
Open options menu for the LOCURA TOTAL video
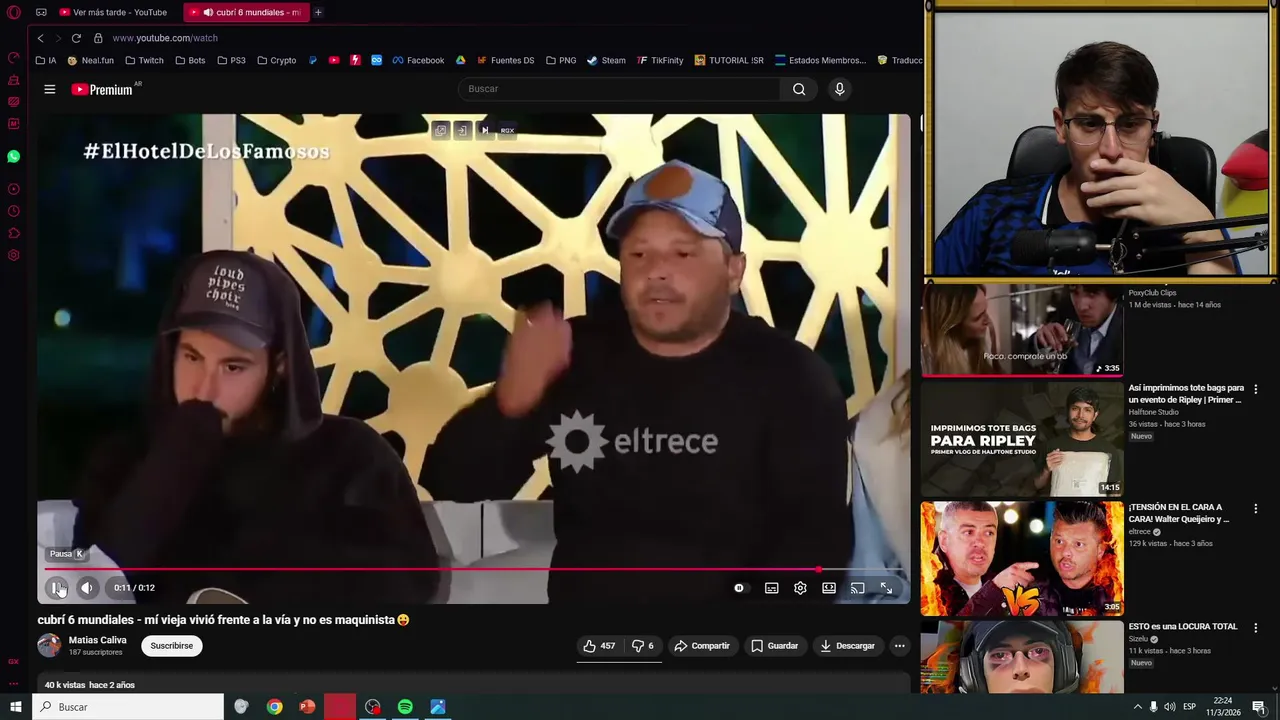tap(1256, 628)
